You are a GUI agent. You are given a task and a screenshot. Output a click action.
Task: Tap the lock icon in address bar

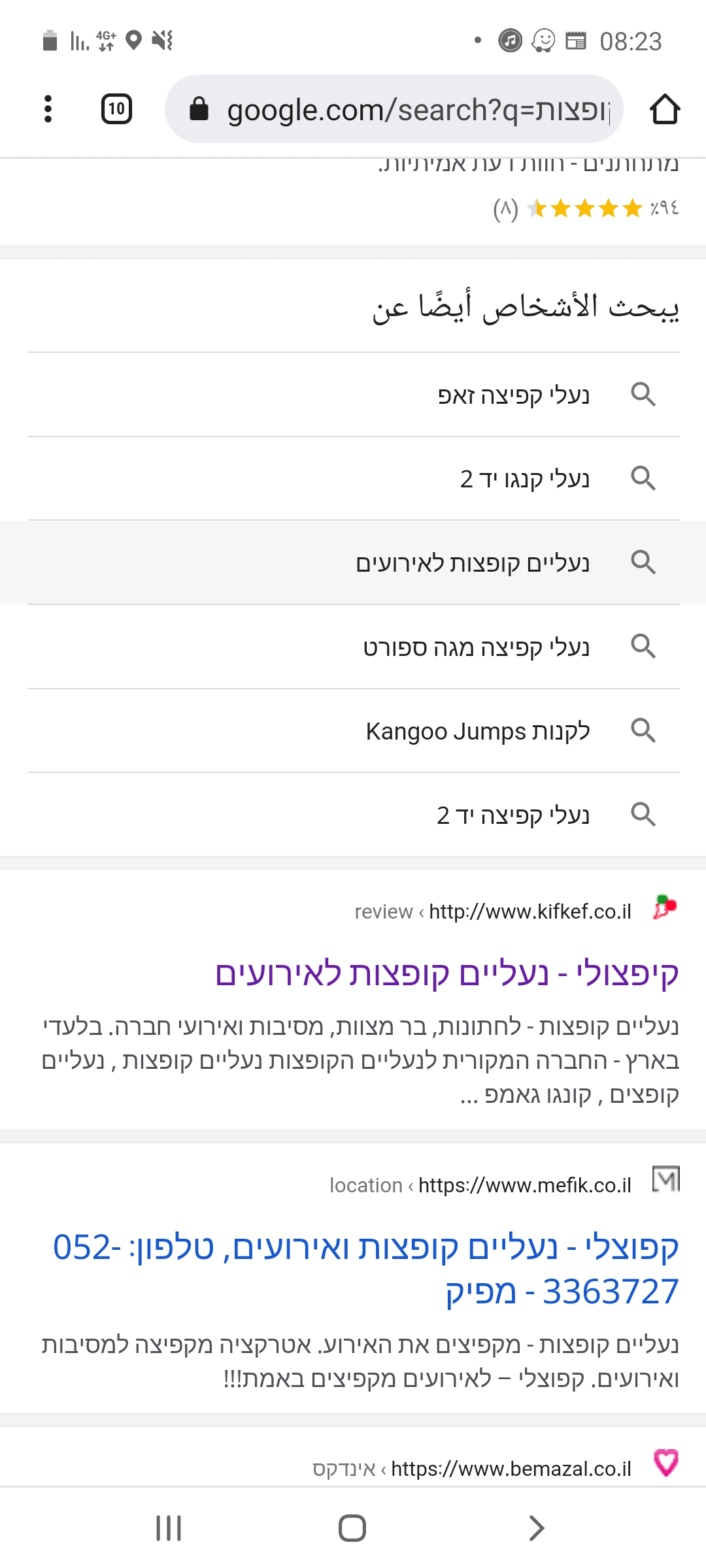[199, 109]
